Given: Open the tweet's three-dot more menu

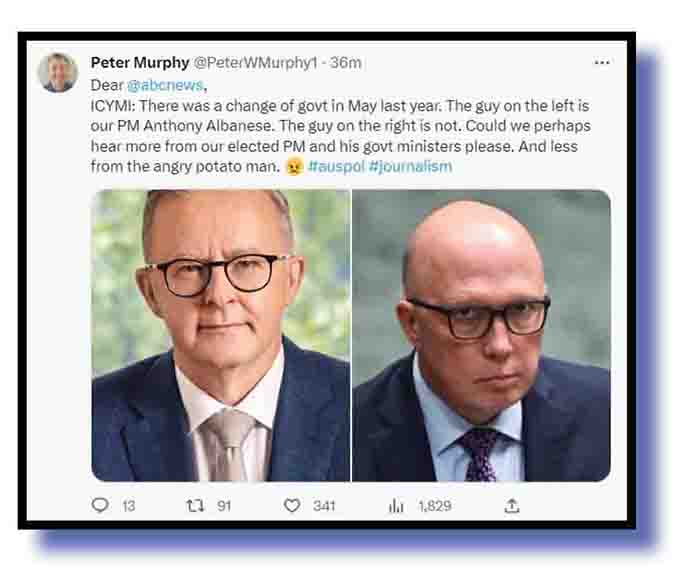Looking at the screenshot, I should tap(602, 63).
